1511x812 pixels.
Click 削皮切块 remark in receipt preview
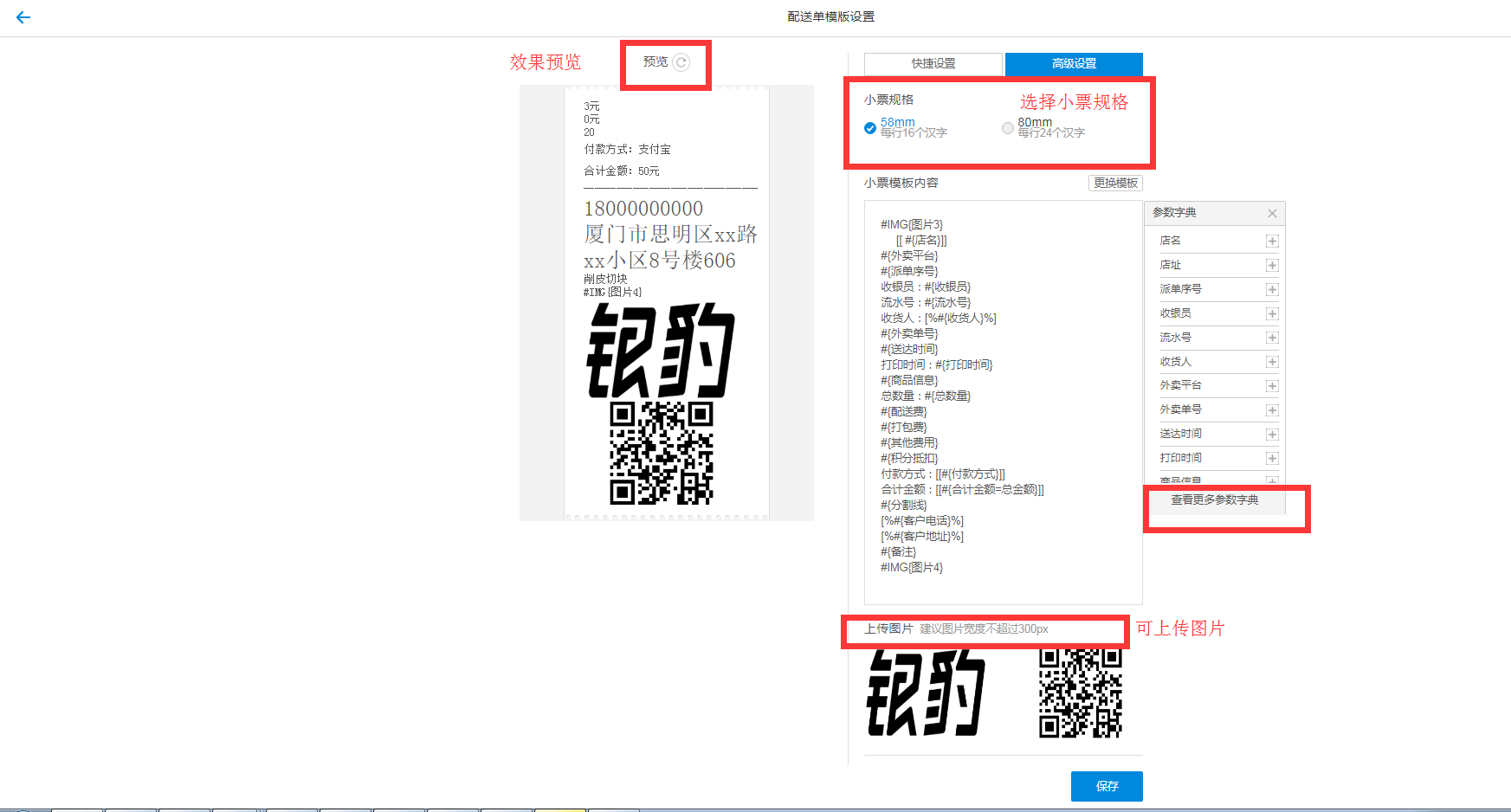tap(605, 279)
